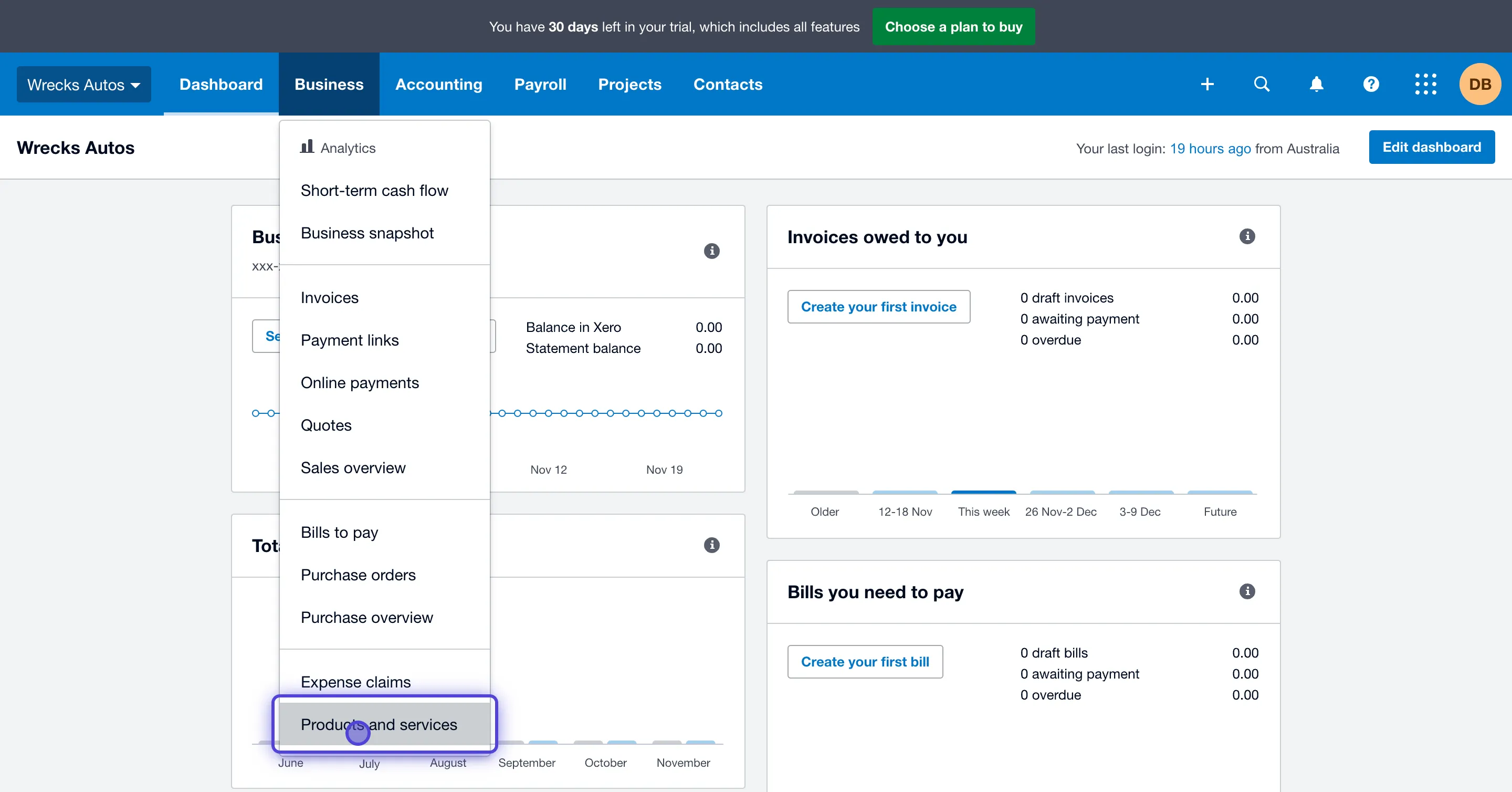
Task: Click Create your first bill
Action: (x=865, y=662)
